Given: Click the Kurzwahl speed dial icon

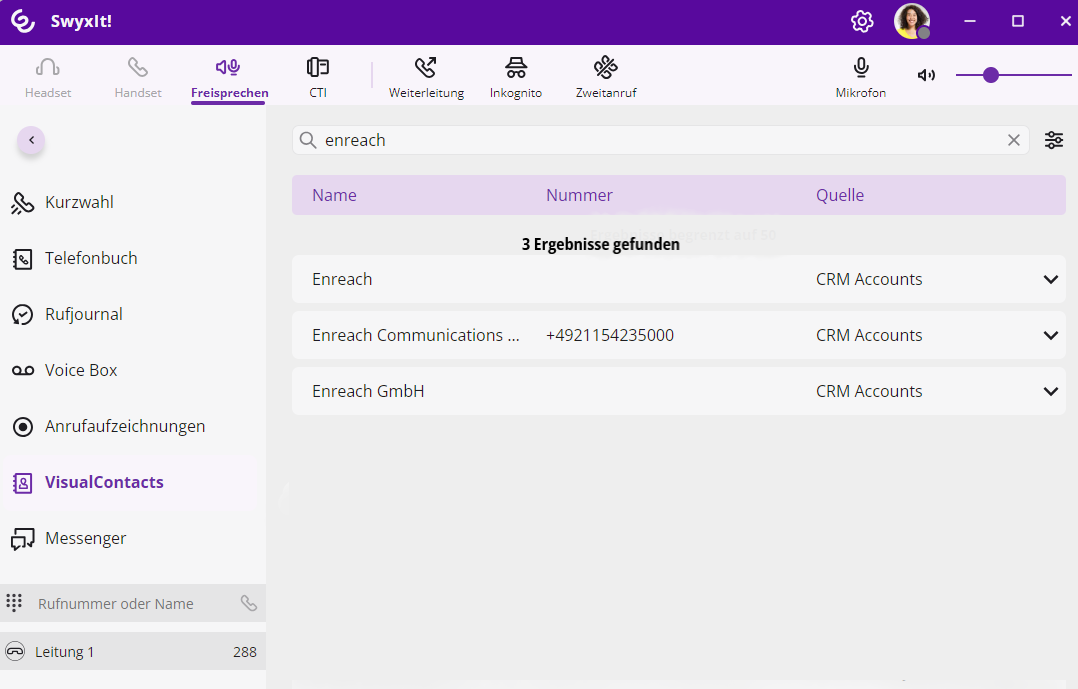Looking at the screenshot, I should point(22,203).
